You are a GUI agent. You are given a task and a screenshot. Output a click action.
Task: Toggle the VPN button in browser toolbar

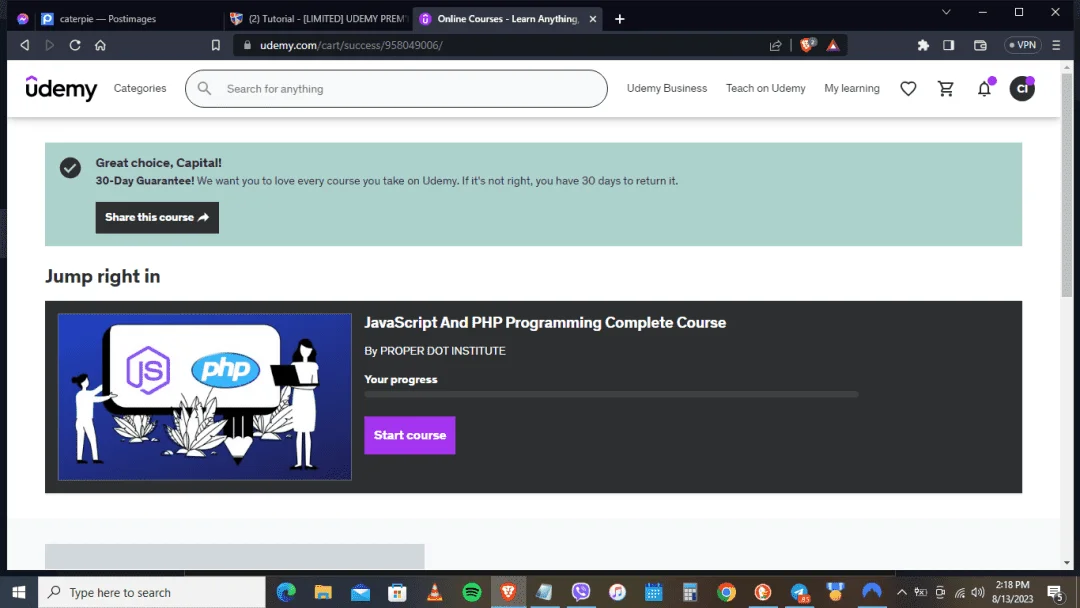(x=1022, y=45)
